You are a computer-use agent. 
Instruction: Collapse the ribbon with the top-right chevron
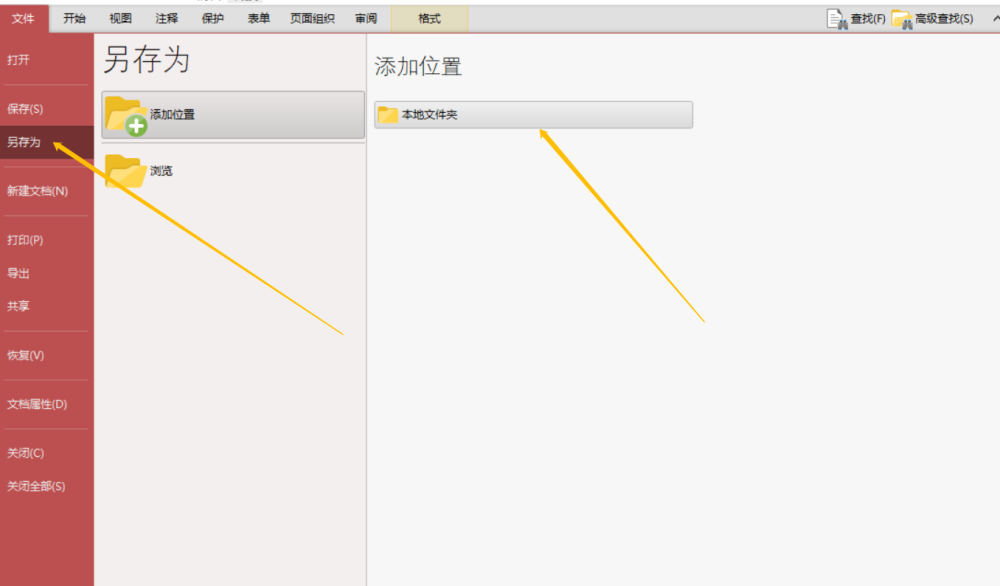996,18
